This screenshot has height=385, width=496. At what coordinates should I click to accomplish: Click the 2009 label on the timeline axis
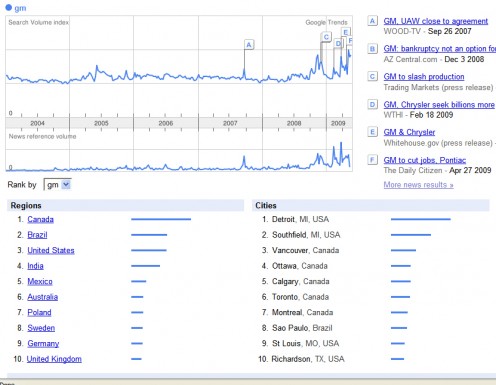point(338,123)
